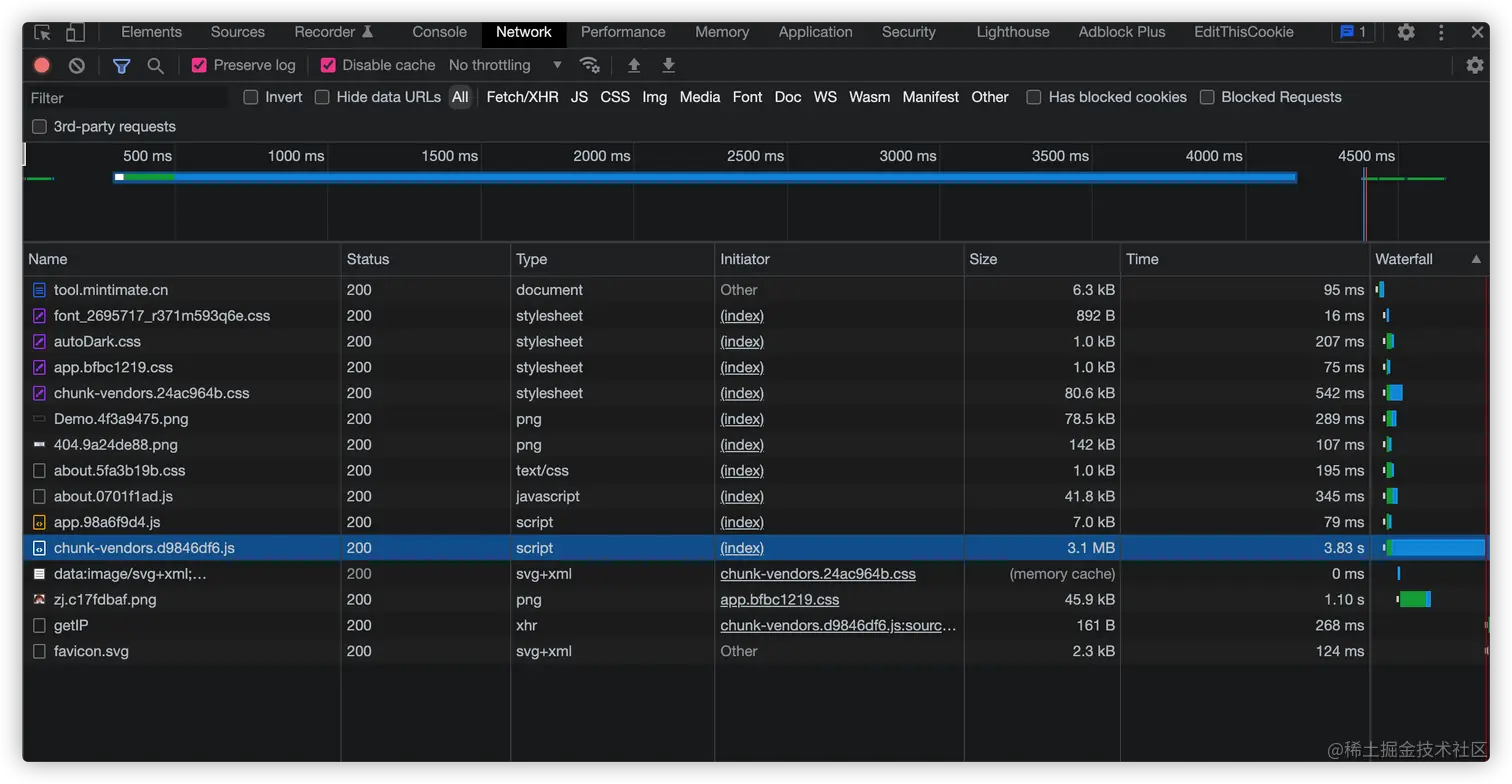Enable Hide data URLs checkbox
This screenshot has height=784, width=1512.
click(x=322, y=97)
